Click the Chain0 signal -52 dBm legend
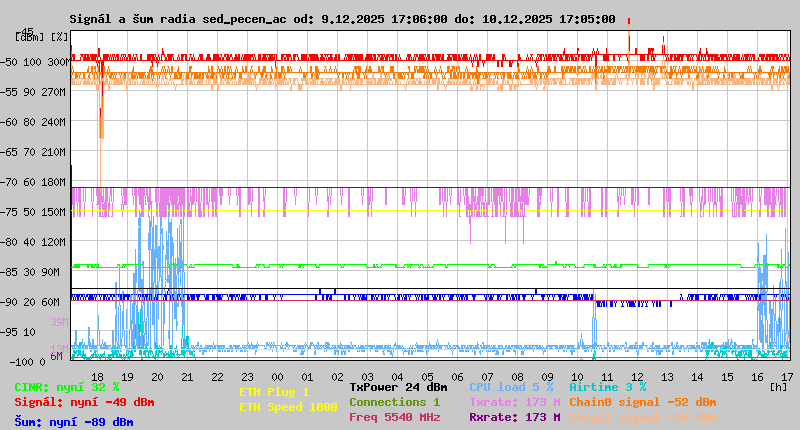 tap(642, 402)
